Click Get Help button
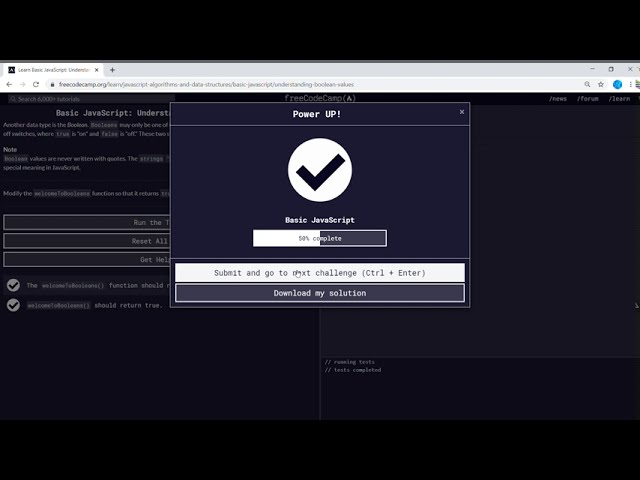The height and width of the screenshot is (480, 640). coord(87,260)
